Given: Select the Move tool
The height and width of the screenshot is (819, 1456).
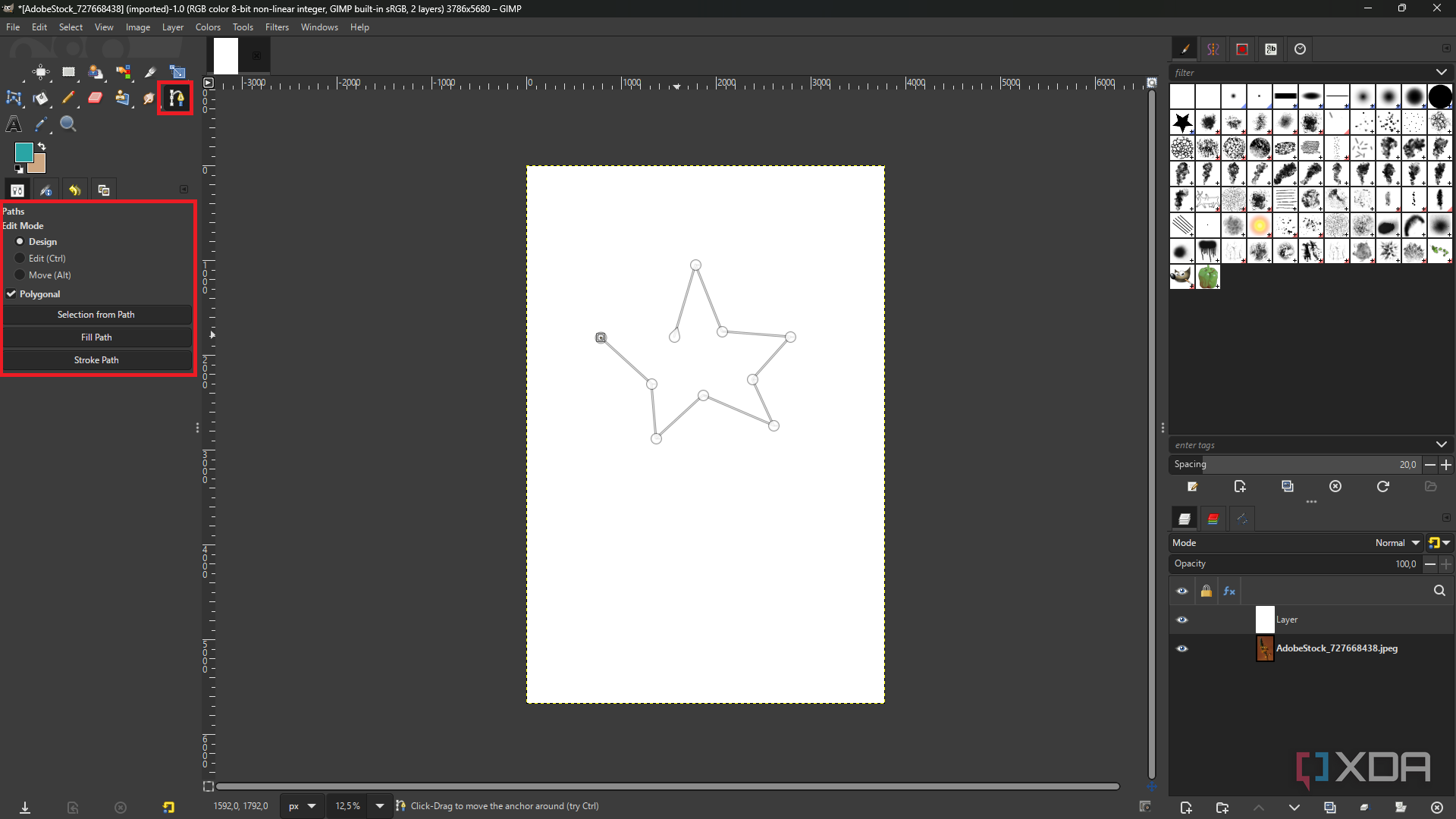Looking at the screenshot, I should [x=41, y=73].
